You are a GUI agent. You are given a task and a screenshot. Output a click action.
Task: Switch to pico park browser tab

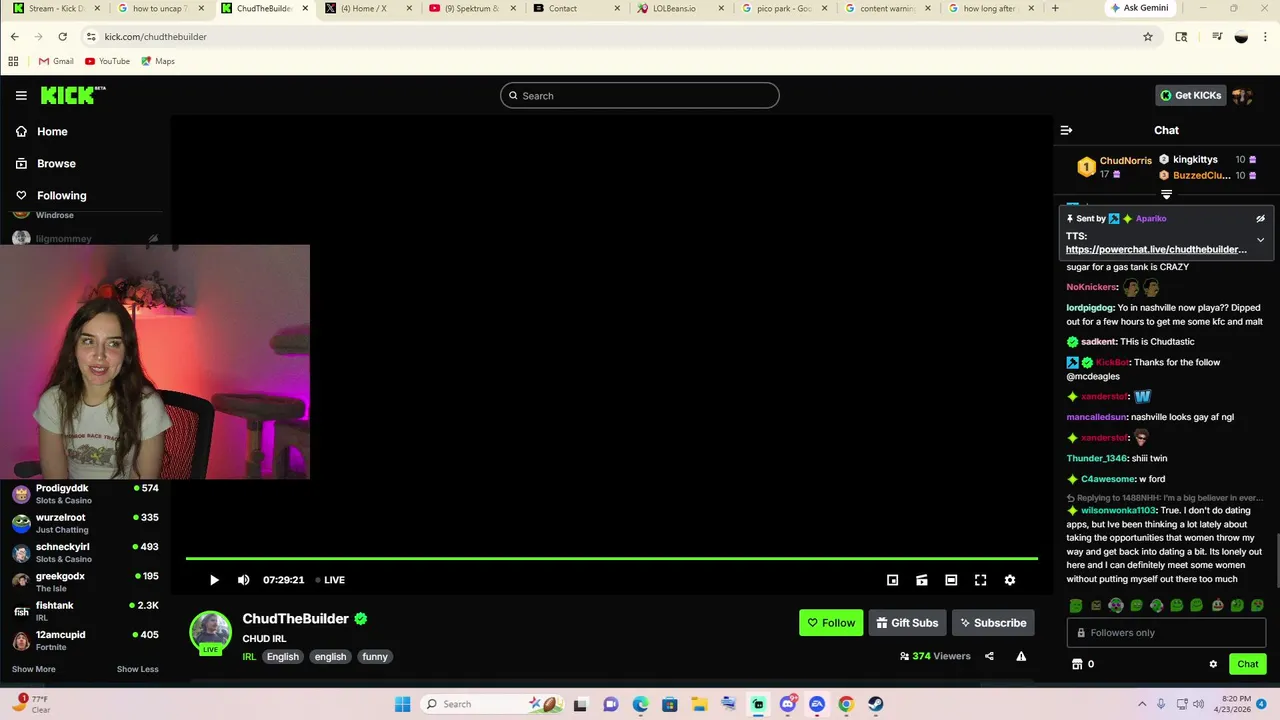click(784, 9)
